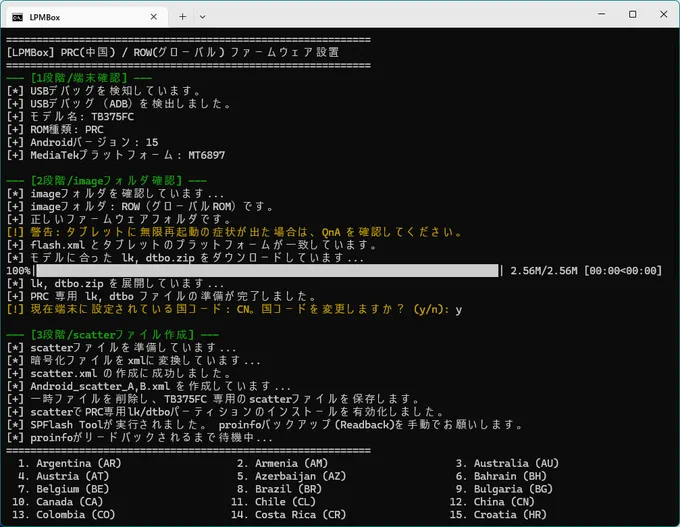Click the '2. Armenia (AM)' entry
The image size is (680, 527).
tap(282, 463)
